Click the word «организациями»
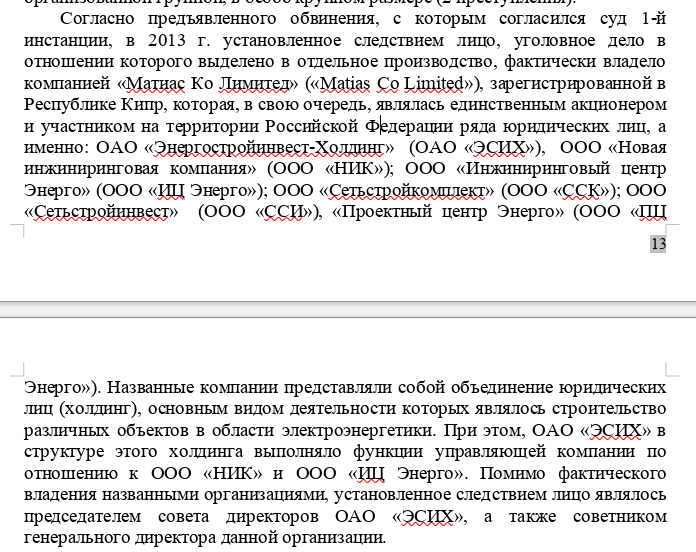Viewport: 696px width, 552px height. 266,495
